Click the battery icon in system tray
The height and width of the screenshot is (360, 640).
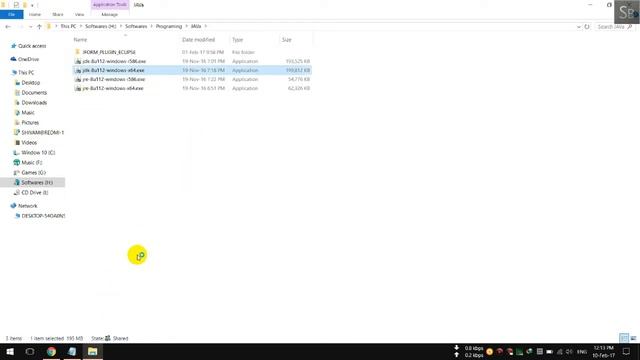tap(549, 352)
